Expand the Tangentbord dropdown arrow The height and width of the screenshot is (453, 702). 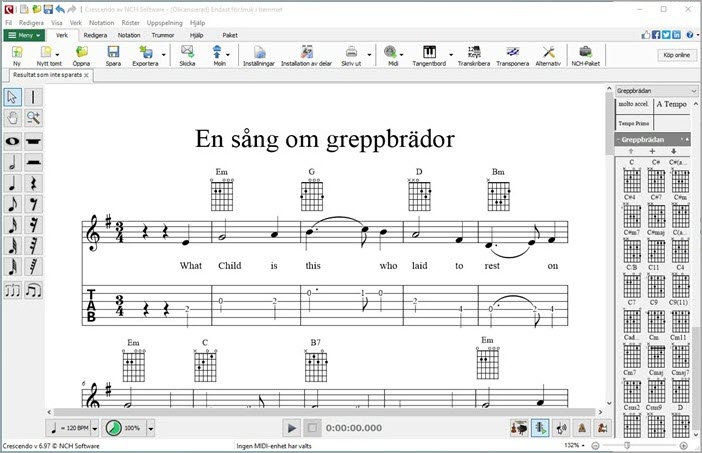[x=450, y=55]
